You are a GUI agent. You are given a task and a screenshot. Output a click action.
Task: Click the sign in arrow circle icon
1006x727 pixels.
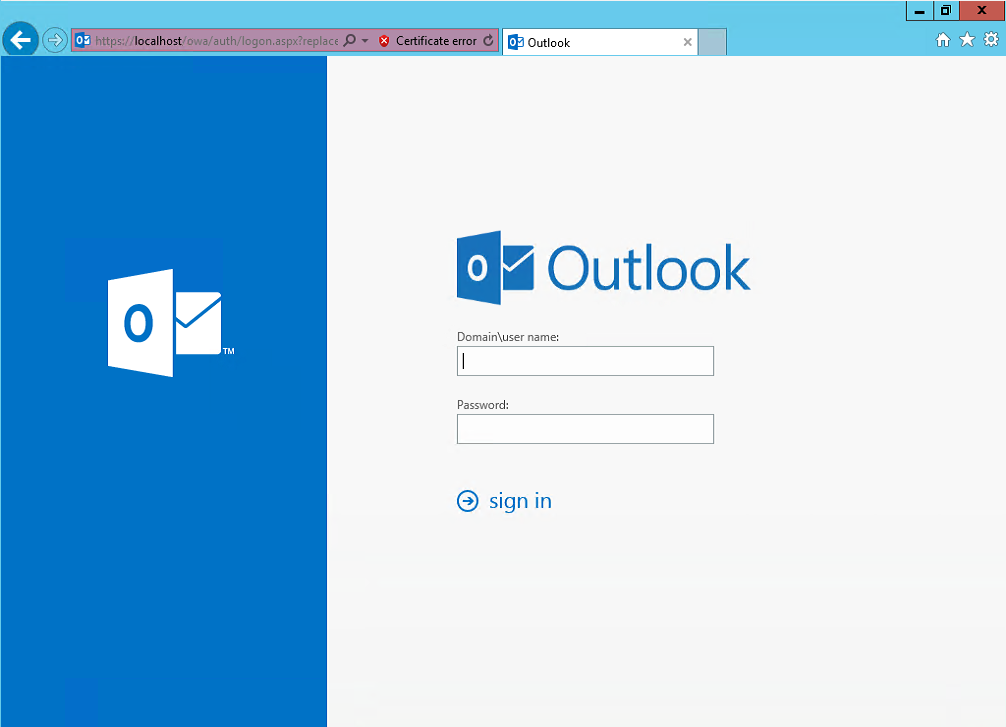(468, 500)
